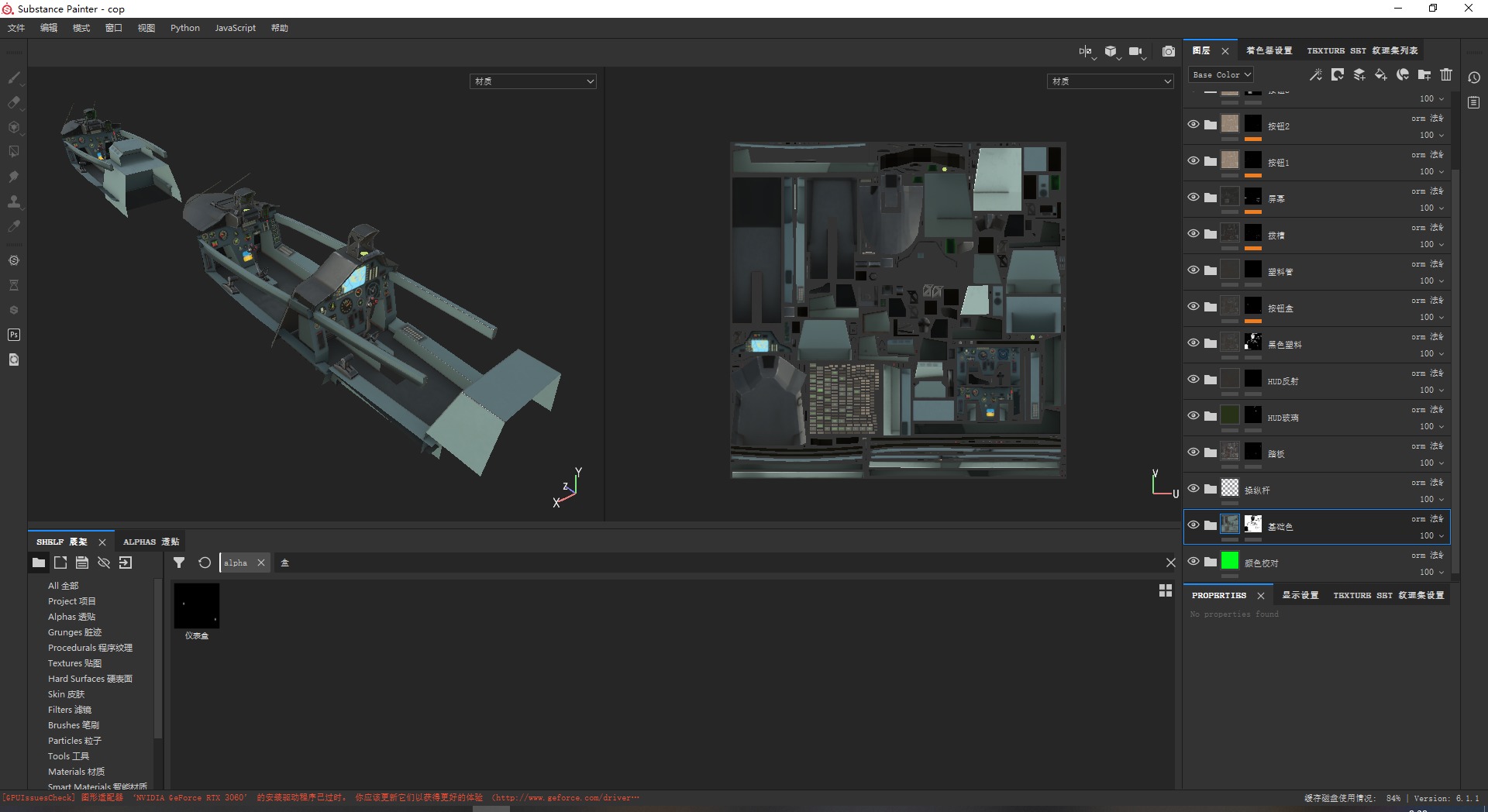The image size is (1488, 812).
Task: Hide the 按钮1 layer
Action: pyautogui.click(x=1193, y=160)
